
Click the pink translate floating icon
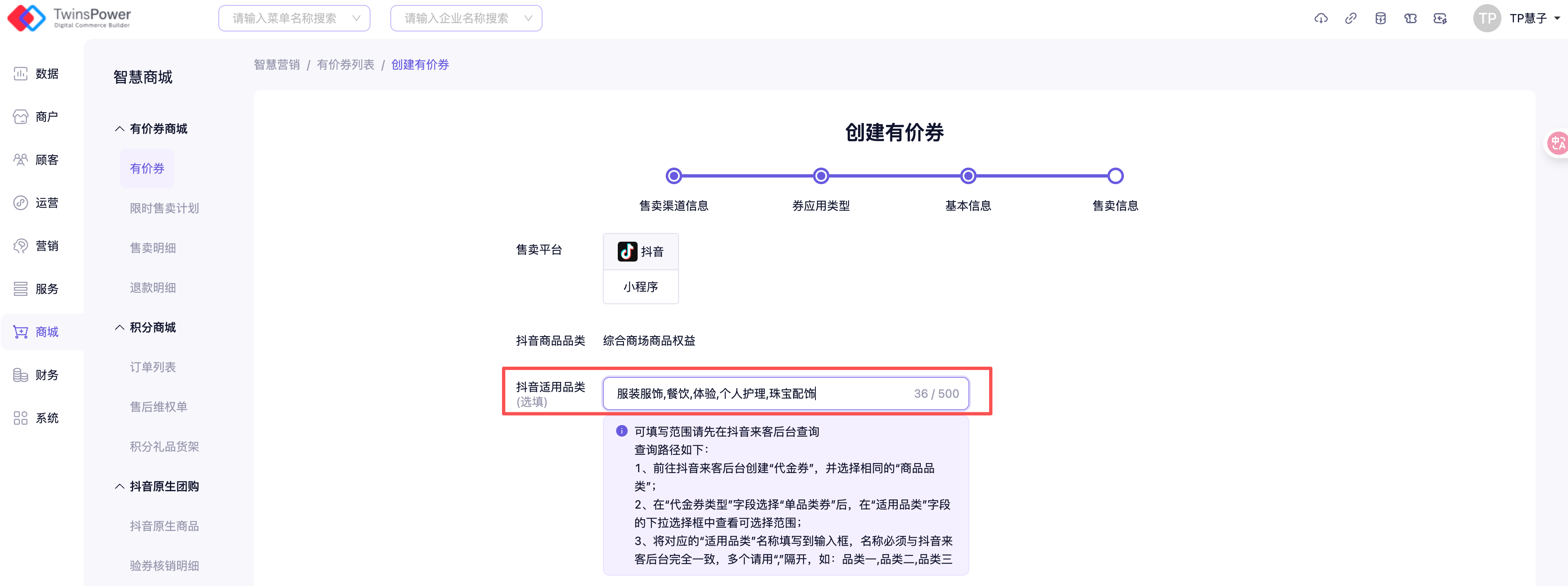pos(1557,144)
